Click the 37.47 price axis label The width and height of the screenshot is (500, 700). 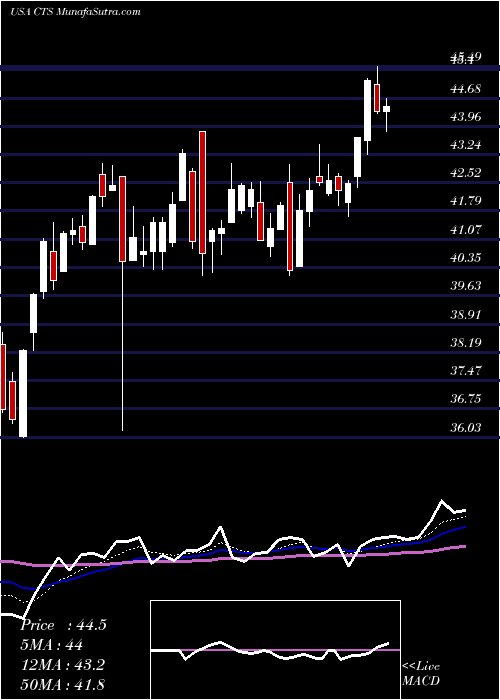click(466, 370)
